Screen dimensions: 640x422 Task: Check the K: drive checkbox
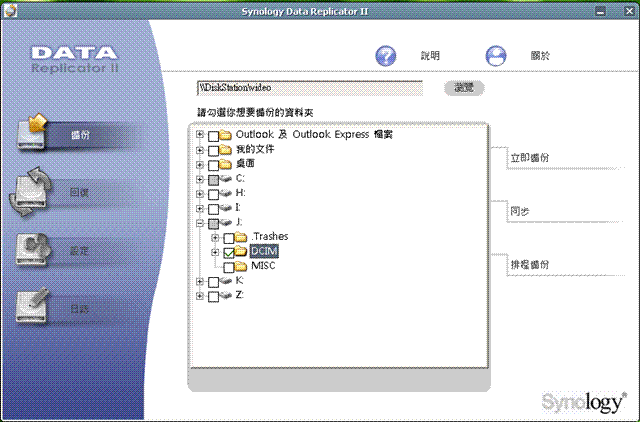[213, 282]
